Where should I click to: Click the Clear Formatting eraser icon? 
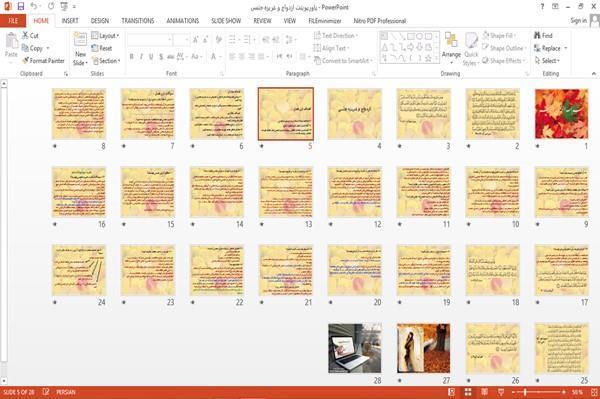pyautogui.click(x=219, y=40)
